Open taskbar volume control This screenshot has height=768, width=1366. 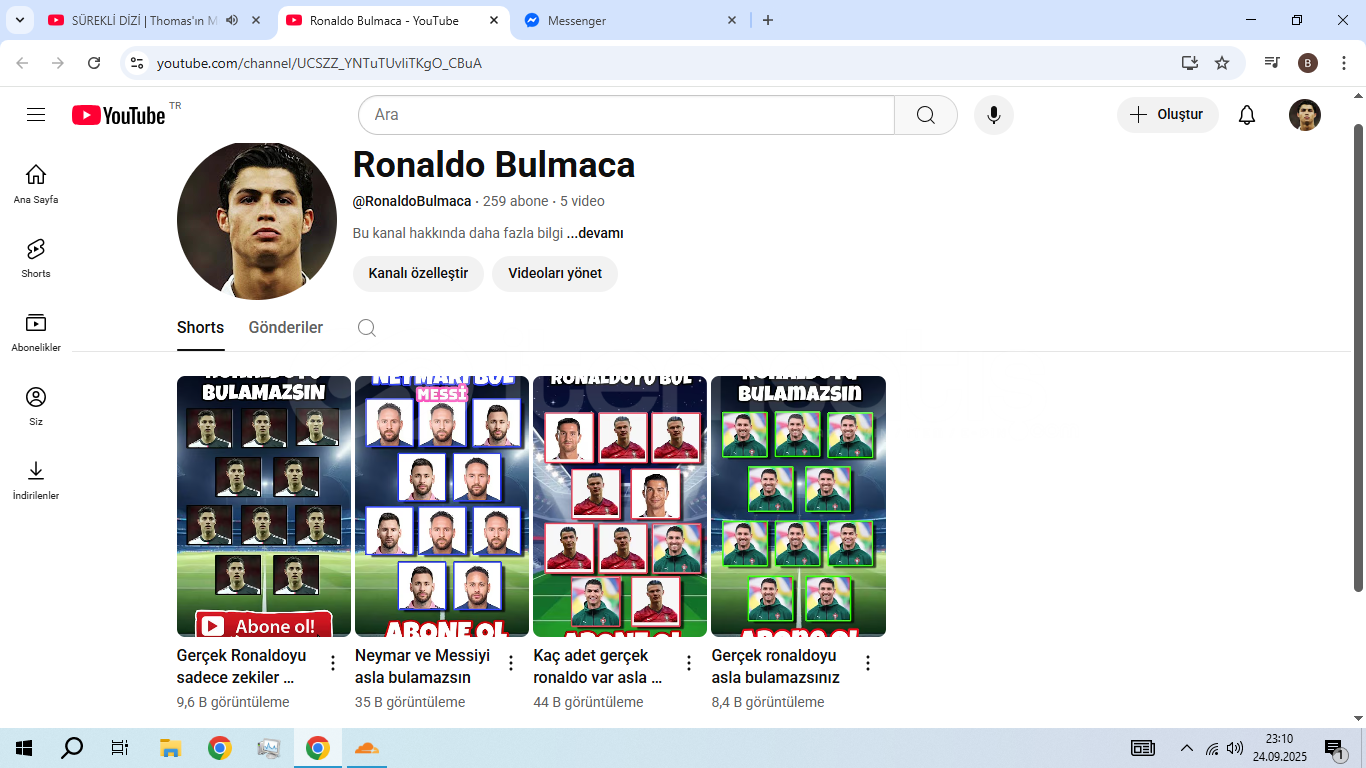click(x=1235, y=748)
